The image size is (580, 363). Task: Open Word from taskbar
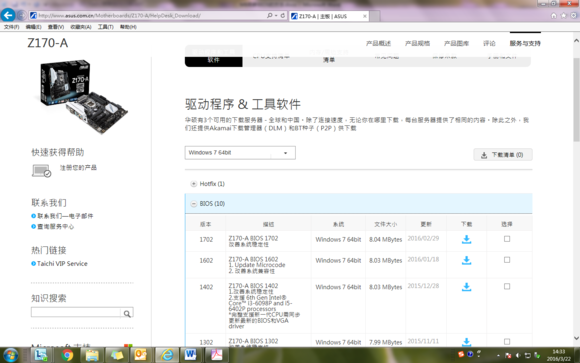pyautogui.click(x=190, y=355)
